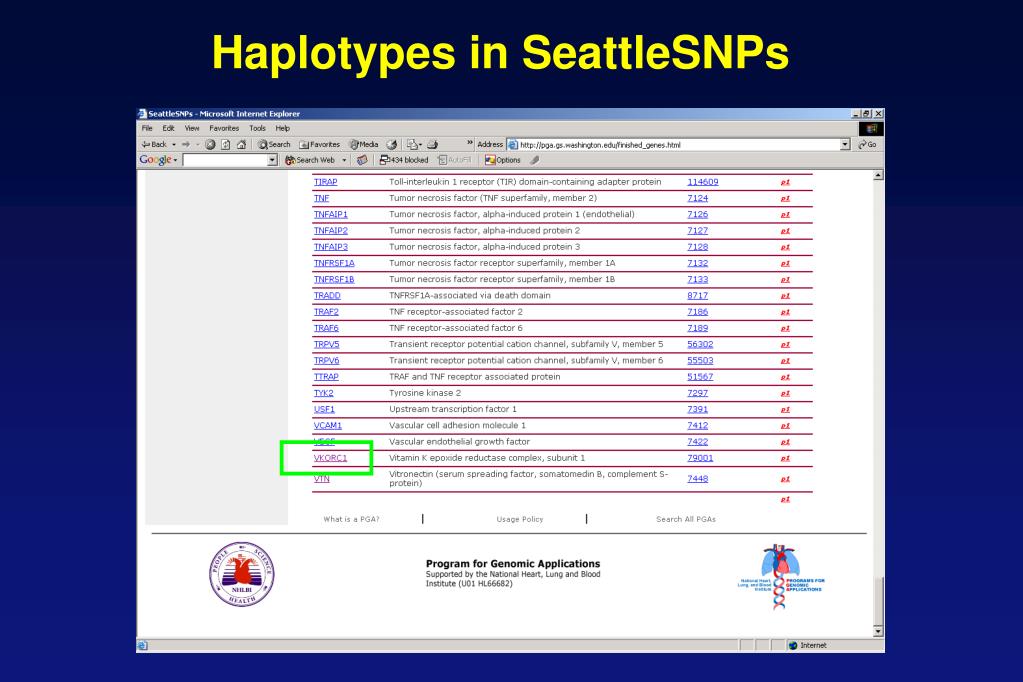Viewport: 1023px width, 682px height.
Task: Open the Mail icon dropdown arrow
Action: click(x=421, y=144)
